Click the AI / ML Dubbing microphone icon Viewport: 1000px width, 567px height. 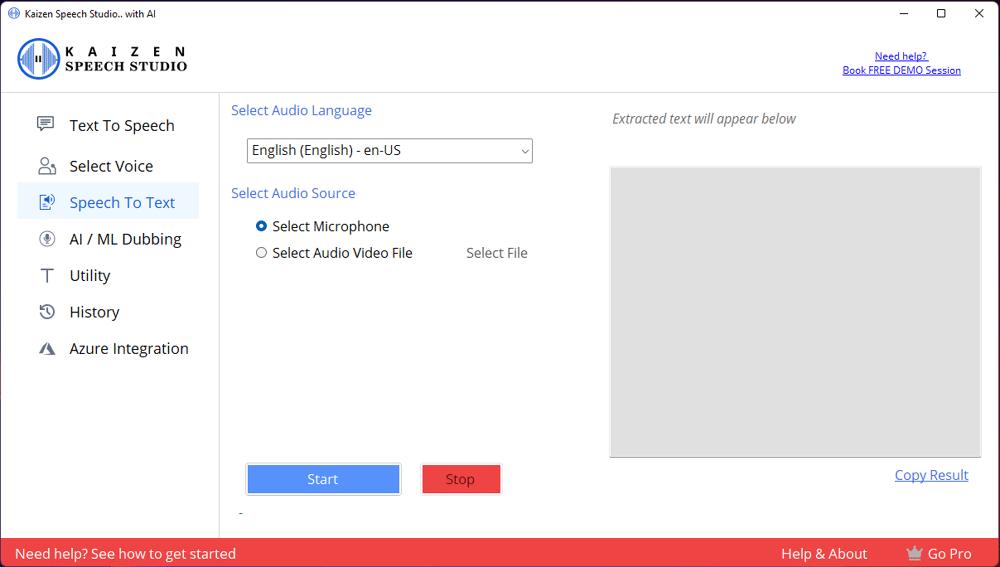pos(46,239)
